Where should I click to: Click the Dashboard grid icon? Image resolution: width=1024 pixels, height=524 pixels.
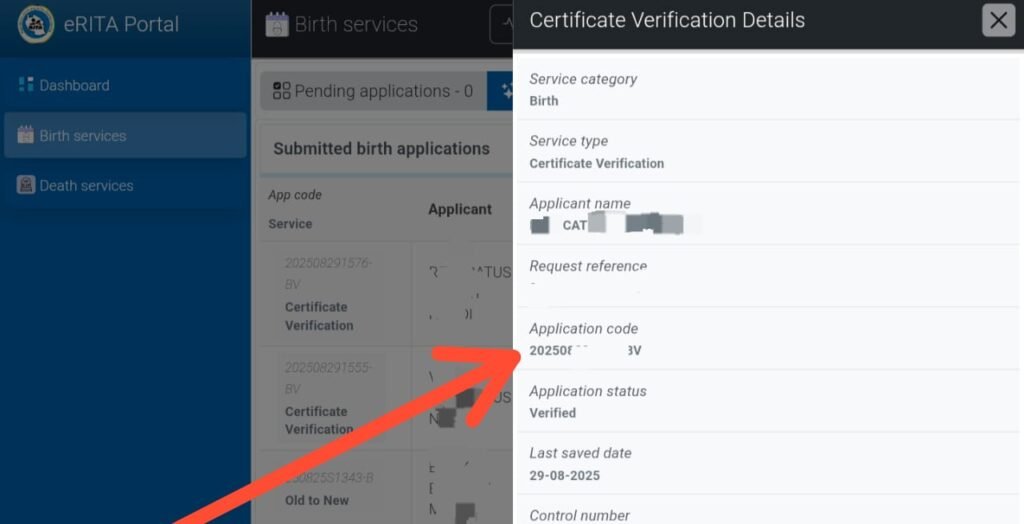26,84
